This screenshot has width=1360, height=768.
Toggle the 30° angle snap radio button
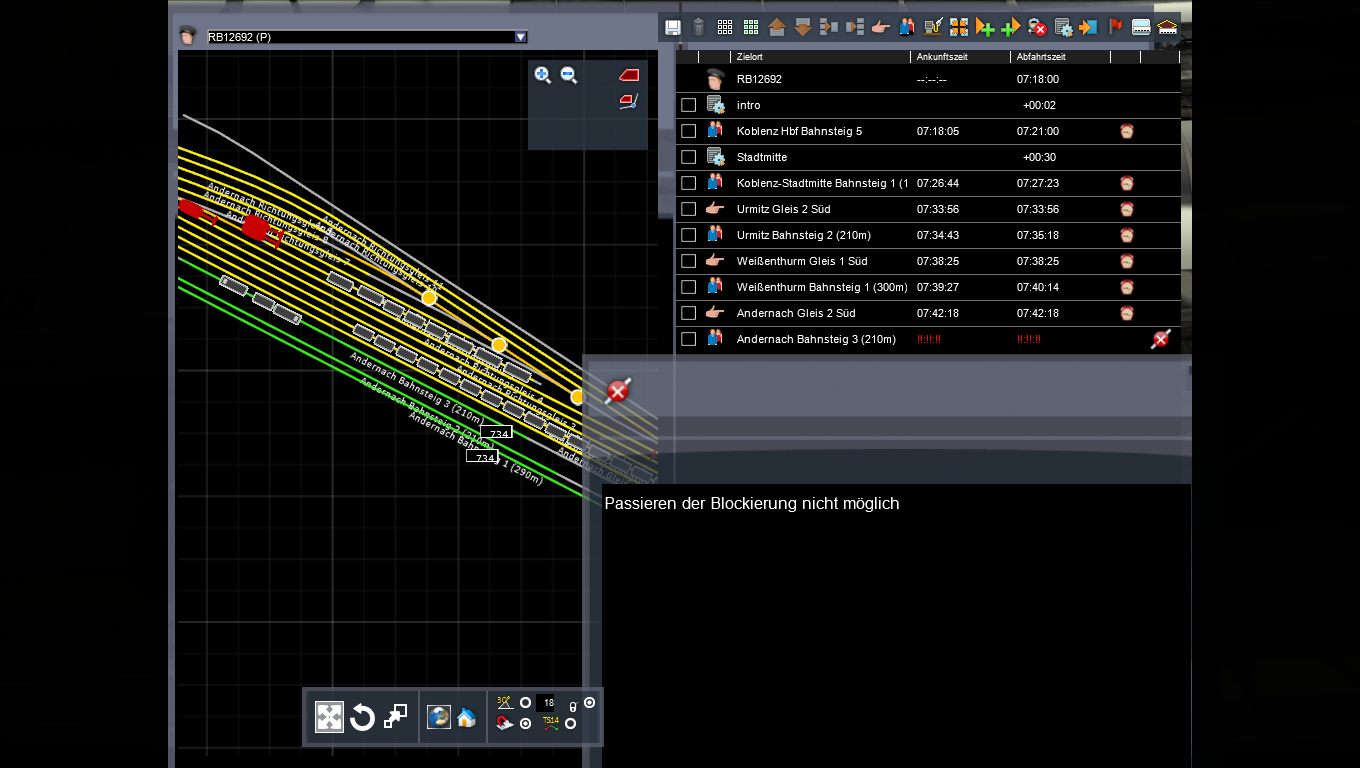526,703
